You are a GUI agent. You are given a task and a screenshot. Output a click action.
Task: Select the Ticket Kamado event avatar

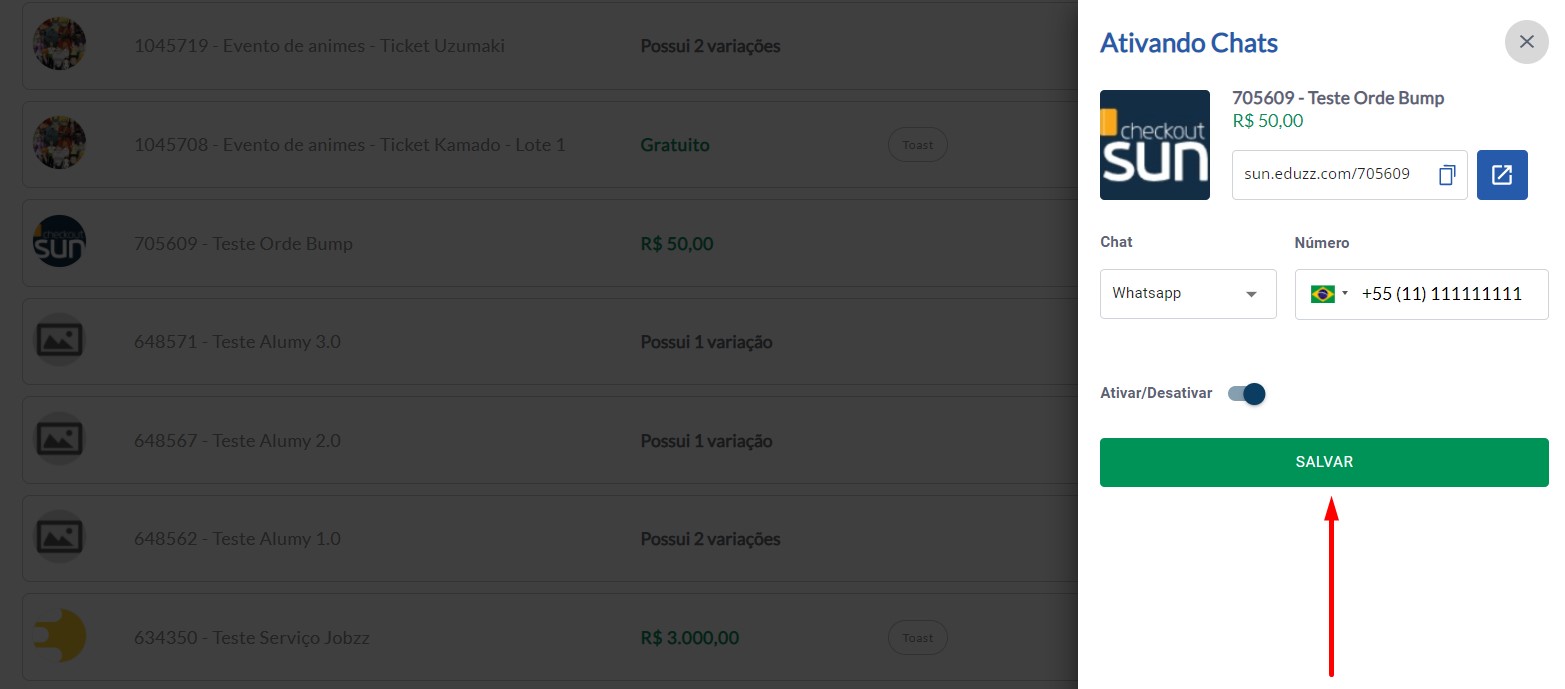pos(60,143)
